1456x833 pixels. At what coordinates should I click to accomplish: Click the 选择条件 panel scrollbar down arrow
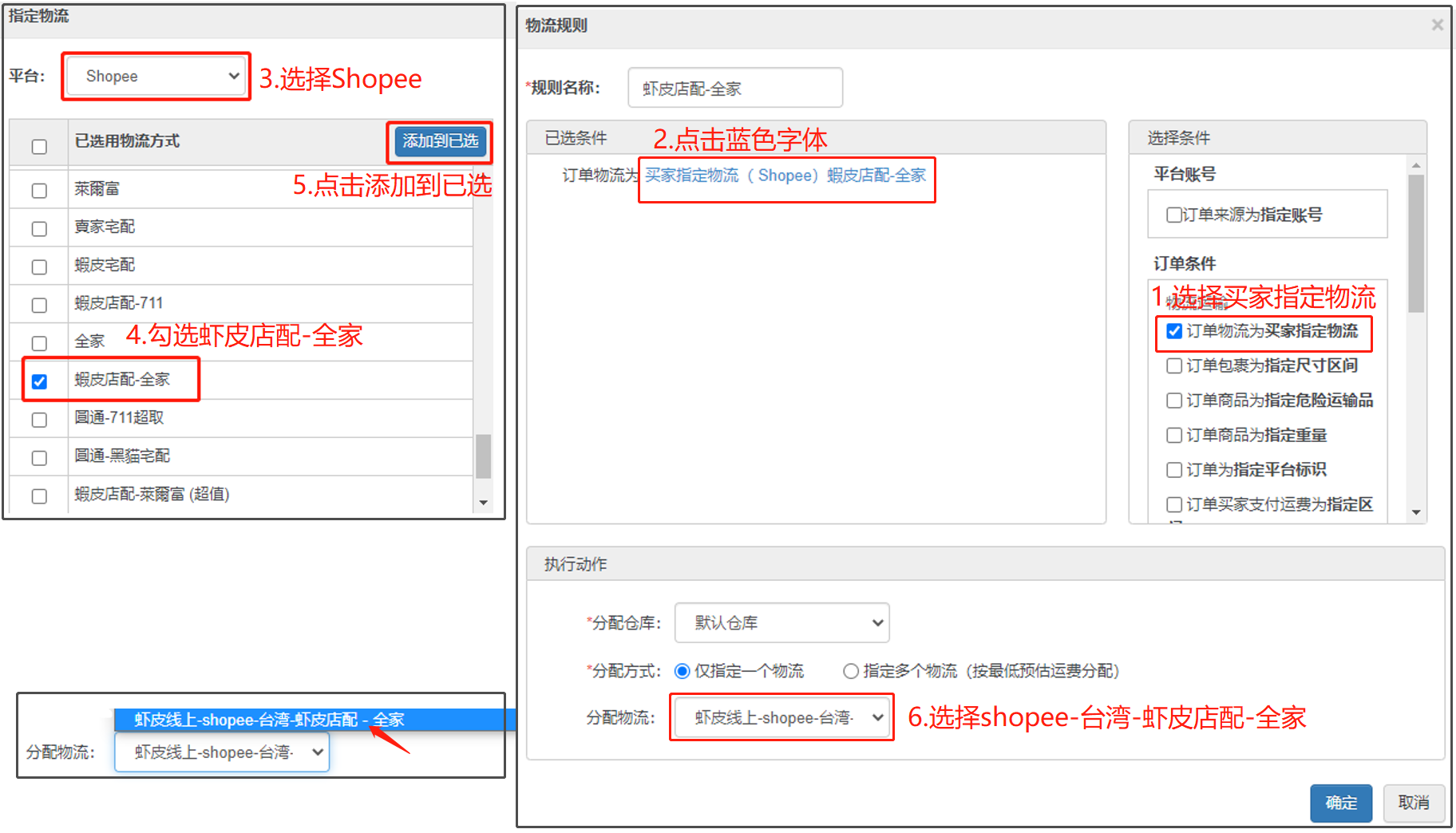(x=1416, y=512)
